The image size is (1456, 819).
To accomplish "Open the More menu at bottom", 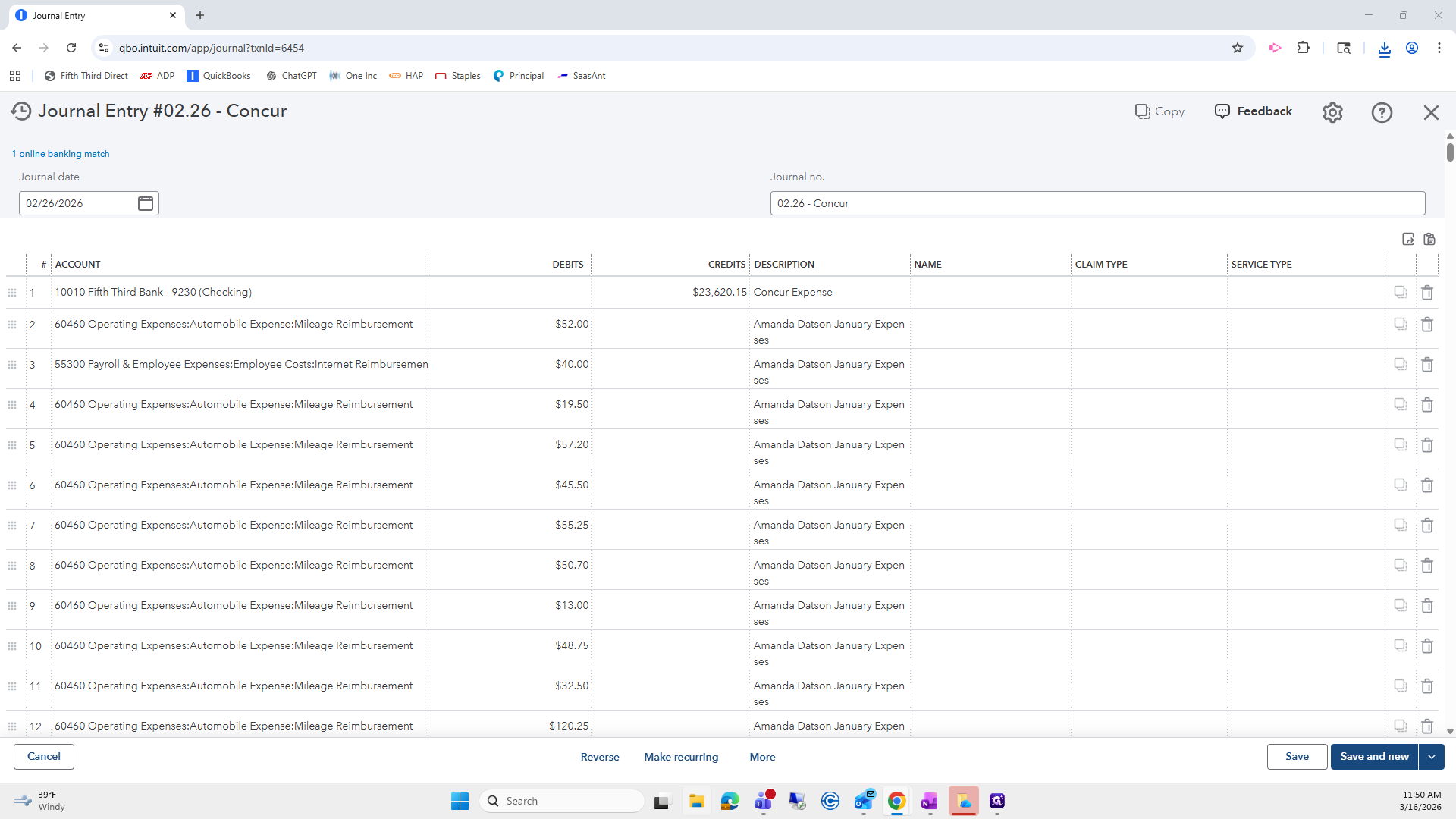I will coord(762,757).
